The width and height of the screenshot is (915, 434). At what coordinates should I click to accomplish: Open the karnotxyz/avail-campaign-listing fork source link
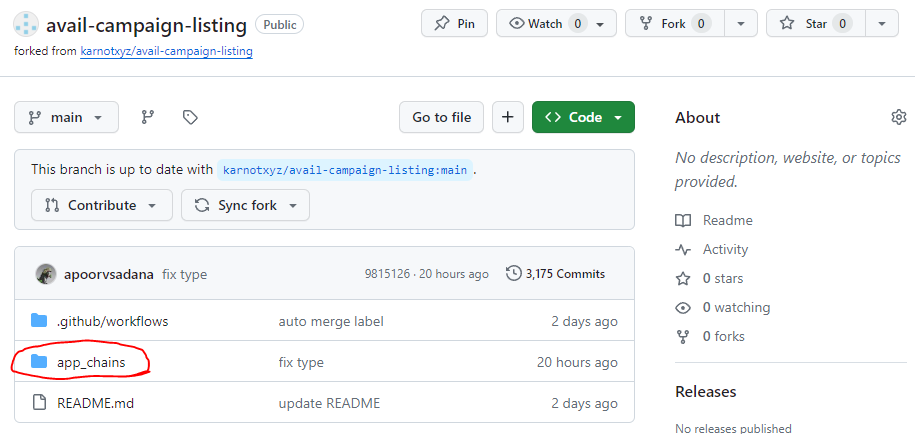point(166,51)
